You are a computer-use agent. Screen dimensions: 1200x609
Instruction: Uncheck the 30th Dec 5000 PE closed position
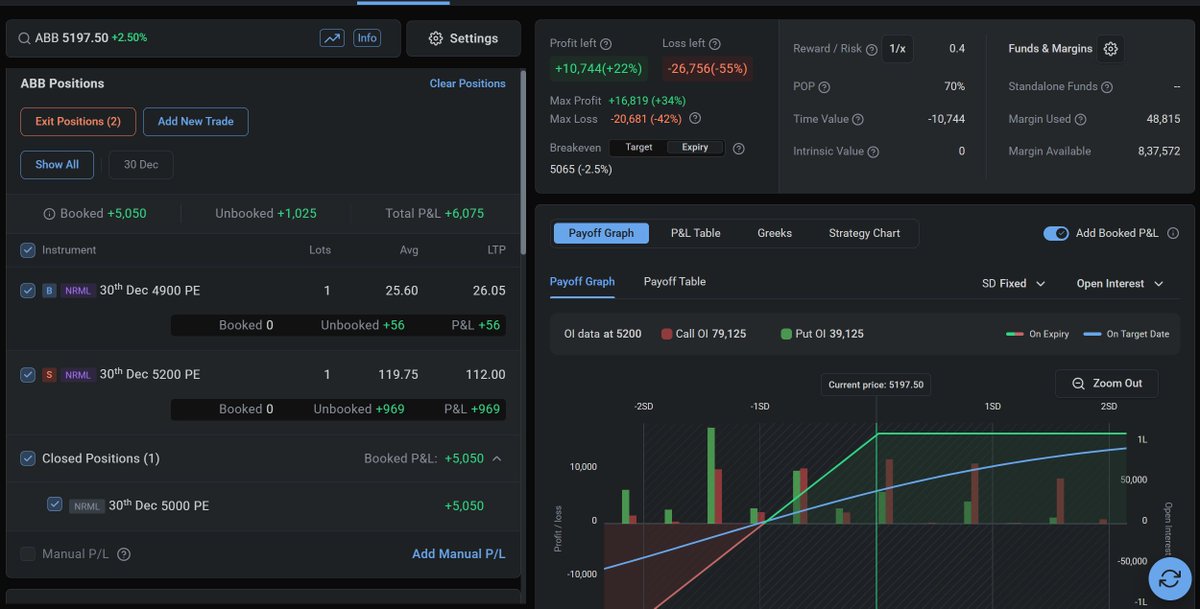pyautogui.click(x=55, y=504)
